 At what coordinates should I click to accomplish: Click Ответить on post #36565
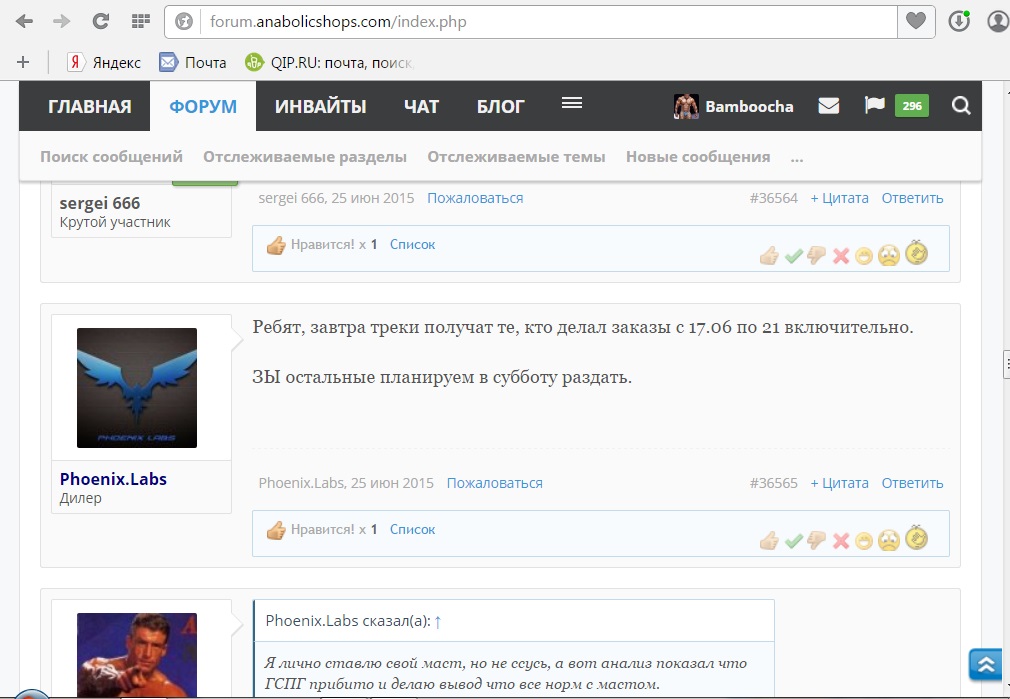pos(912,483)
